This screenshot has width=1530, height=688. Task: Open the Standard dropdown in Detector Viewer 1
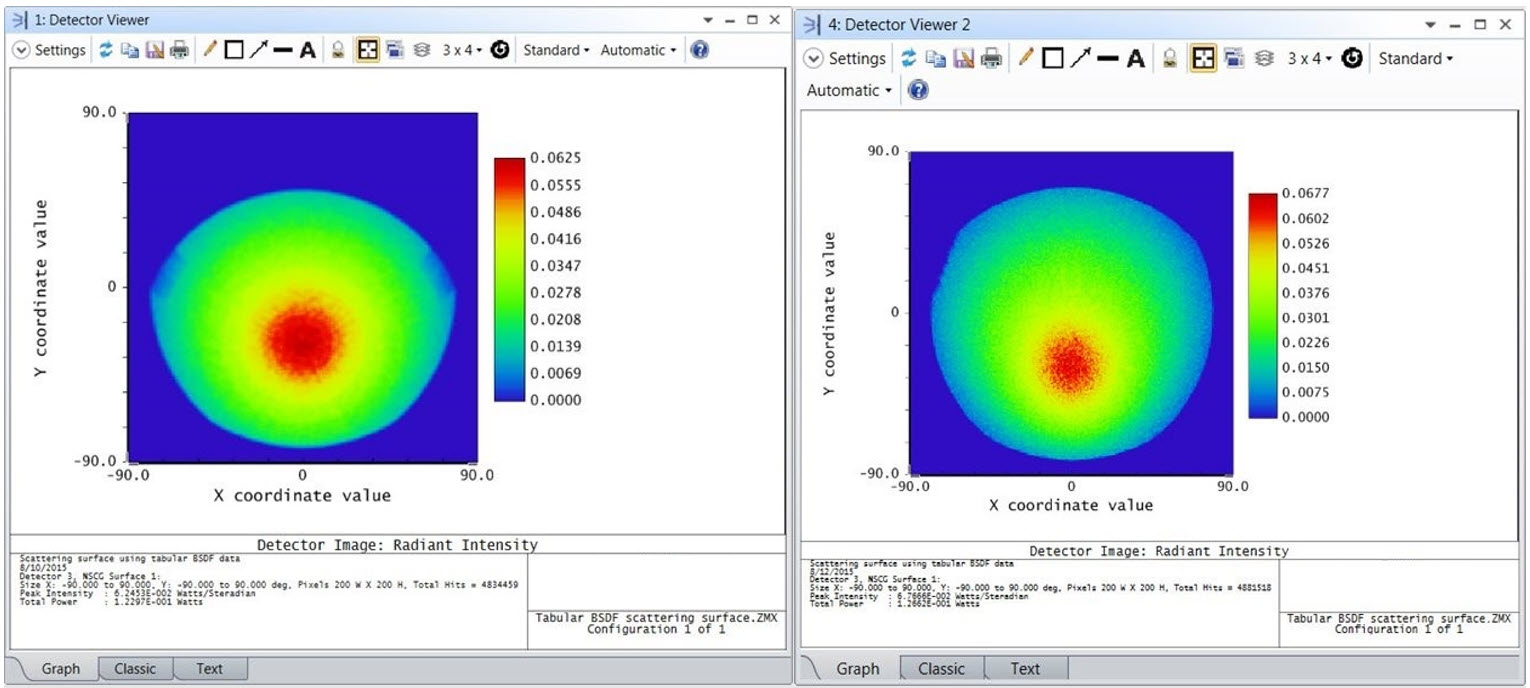556,50
